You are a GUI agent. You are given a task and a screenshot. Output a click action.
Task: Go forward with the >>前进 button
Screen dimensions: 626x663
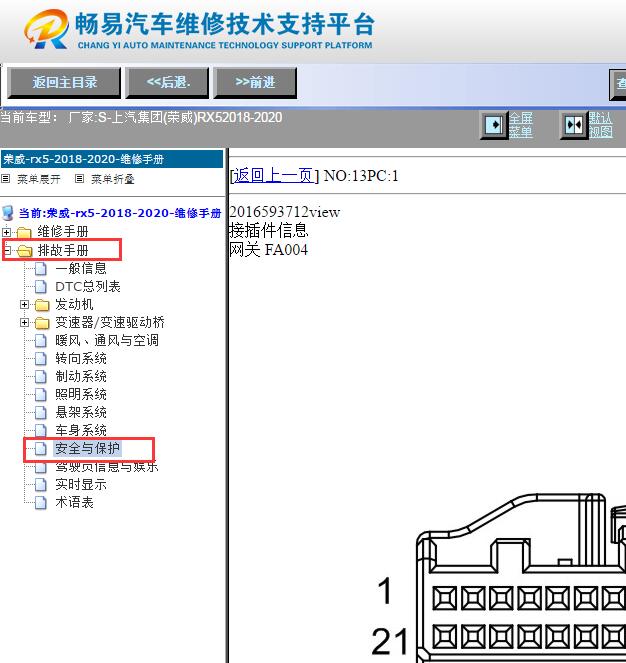255,82
